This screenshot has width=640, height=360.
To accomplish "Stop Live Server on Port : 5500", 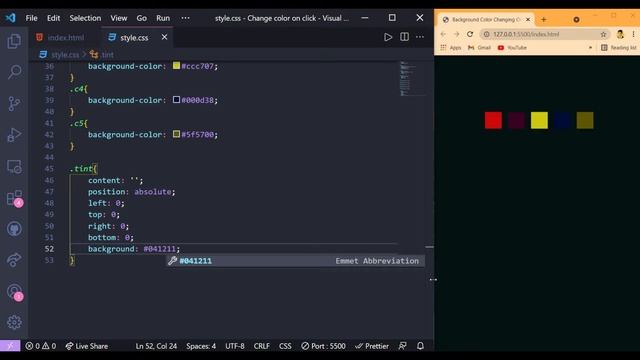I will click(x=323, y=346).
